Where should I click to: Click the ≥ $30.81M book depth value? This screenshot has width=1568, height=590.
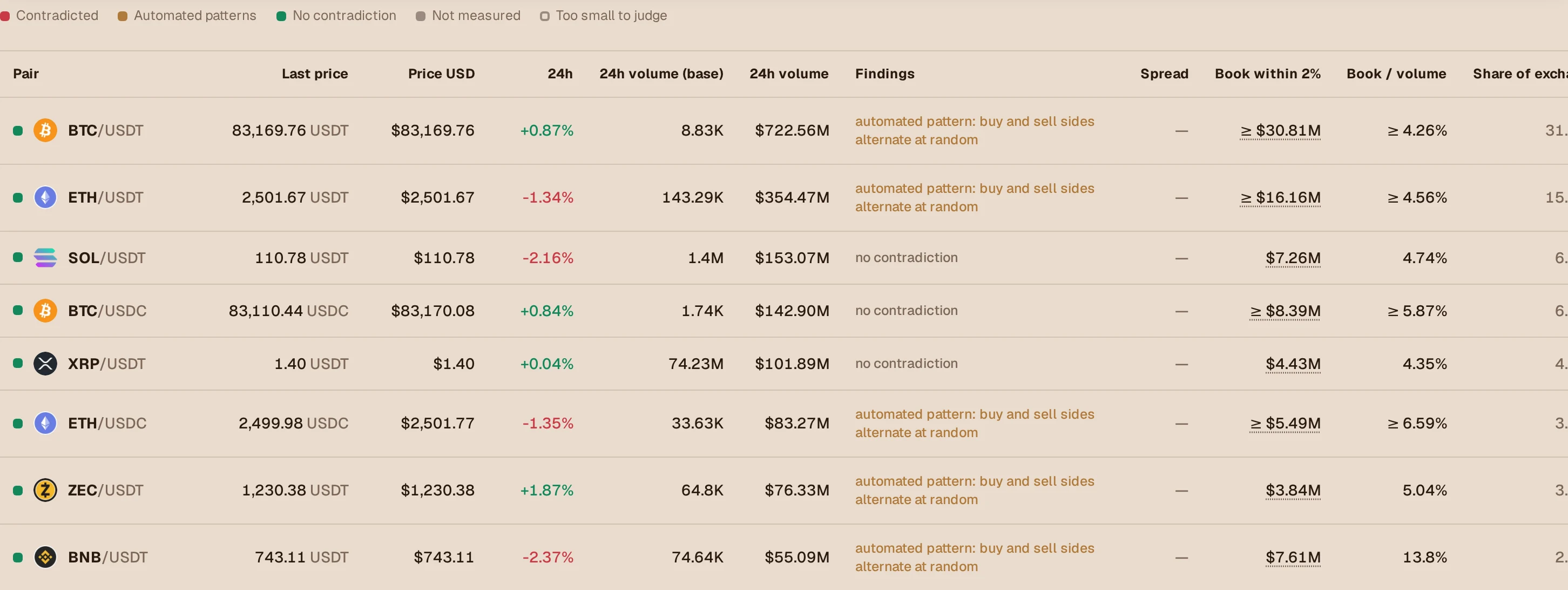1281,130
